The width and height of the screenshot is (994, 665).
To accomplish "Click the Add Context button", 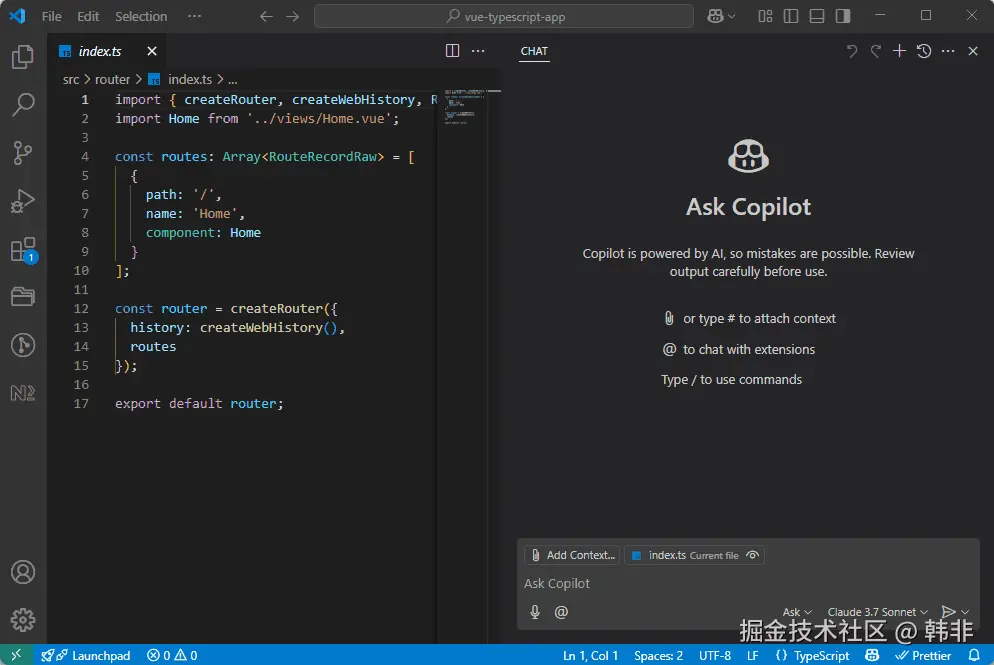I will click(x=572, y=555).
